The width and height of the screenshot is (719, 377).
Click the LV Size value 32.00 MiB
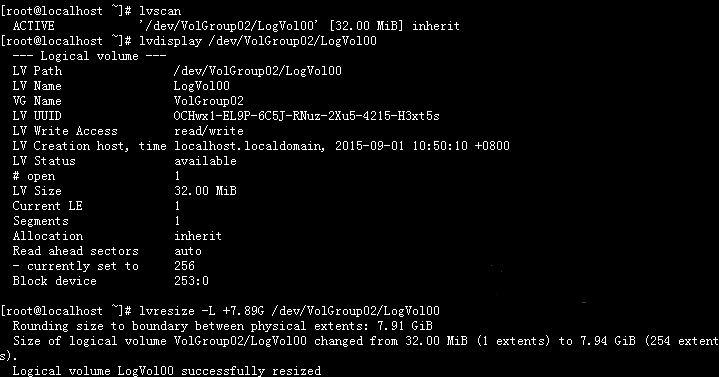pyautogui.click(x=205, y=191)
